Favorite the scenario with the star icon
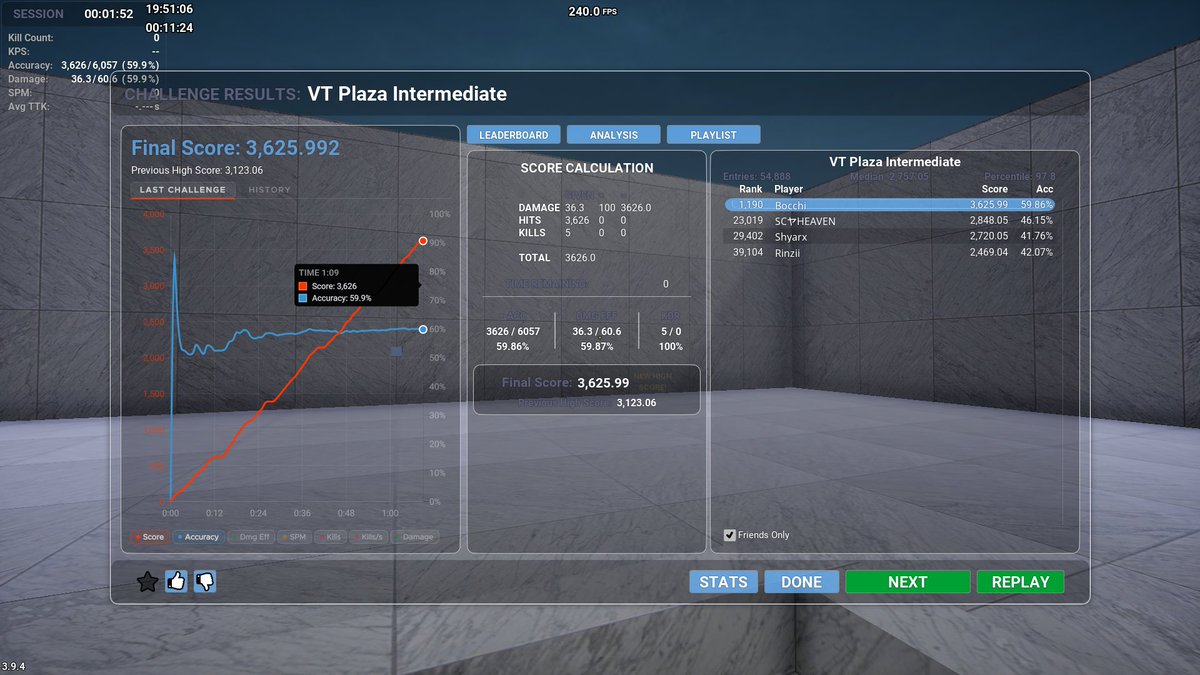This screenshot has width=1200, height=675. [x=147, y=582]
